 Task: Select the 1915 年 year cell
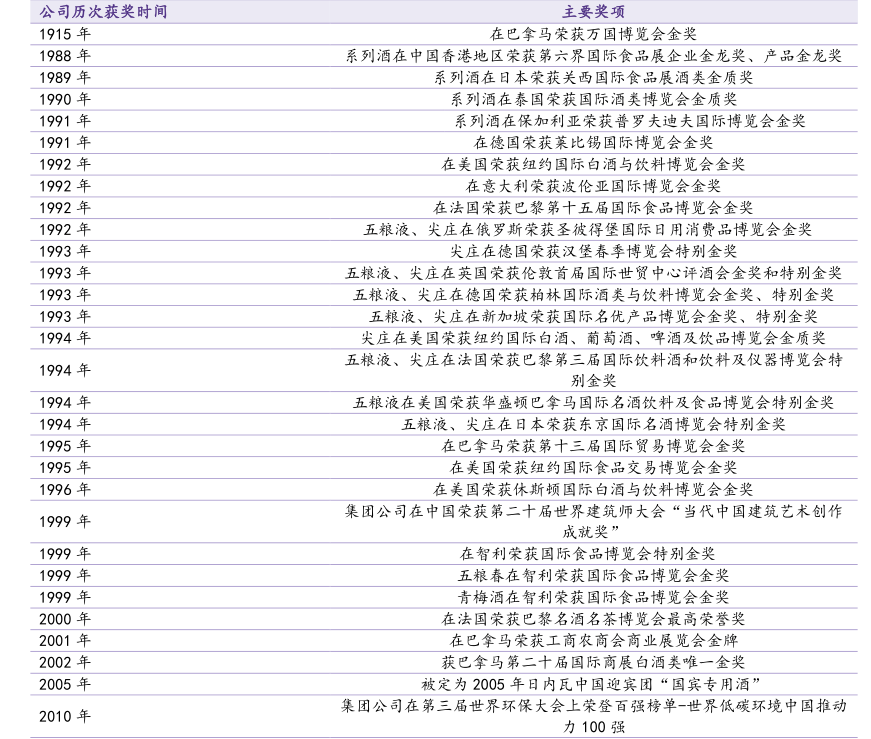[x=65, y=34]
